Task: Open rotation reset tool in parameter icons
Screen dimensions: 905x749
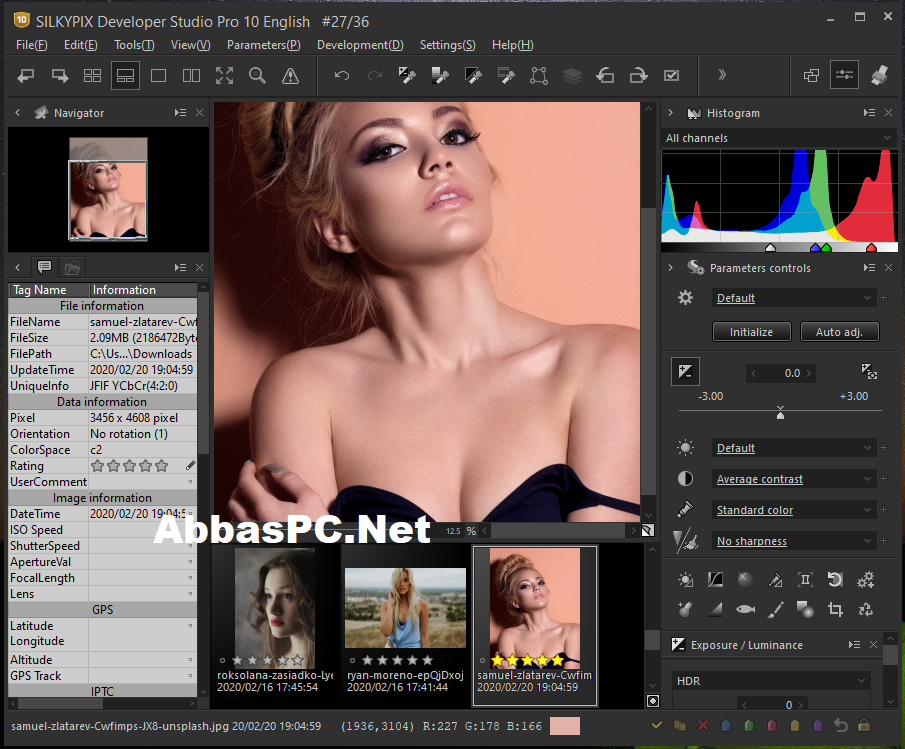Action: click(835, 579)
